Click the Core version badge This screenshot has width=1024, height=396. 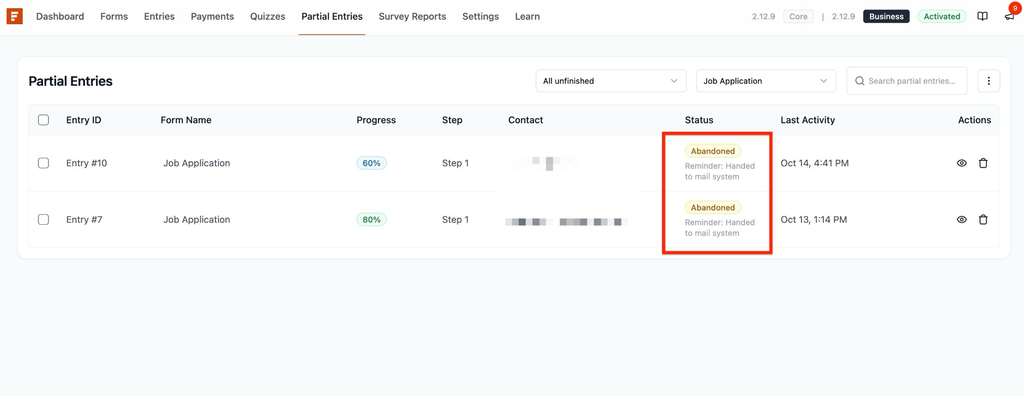[x=799, y=16]
